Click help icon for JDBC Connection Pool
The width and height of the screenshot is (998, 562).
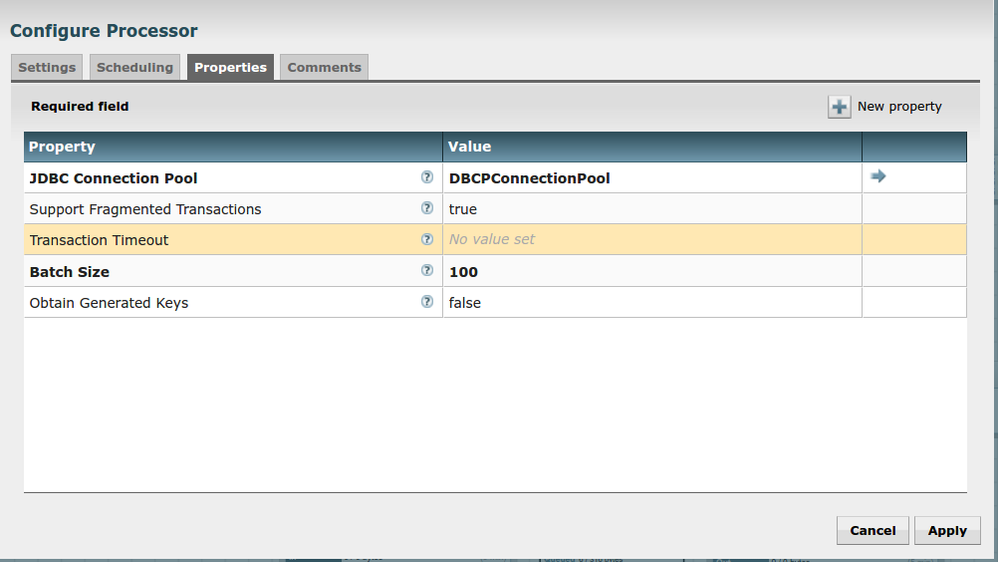(427, 177)
